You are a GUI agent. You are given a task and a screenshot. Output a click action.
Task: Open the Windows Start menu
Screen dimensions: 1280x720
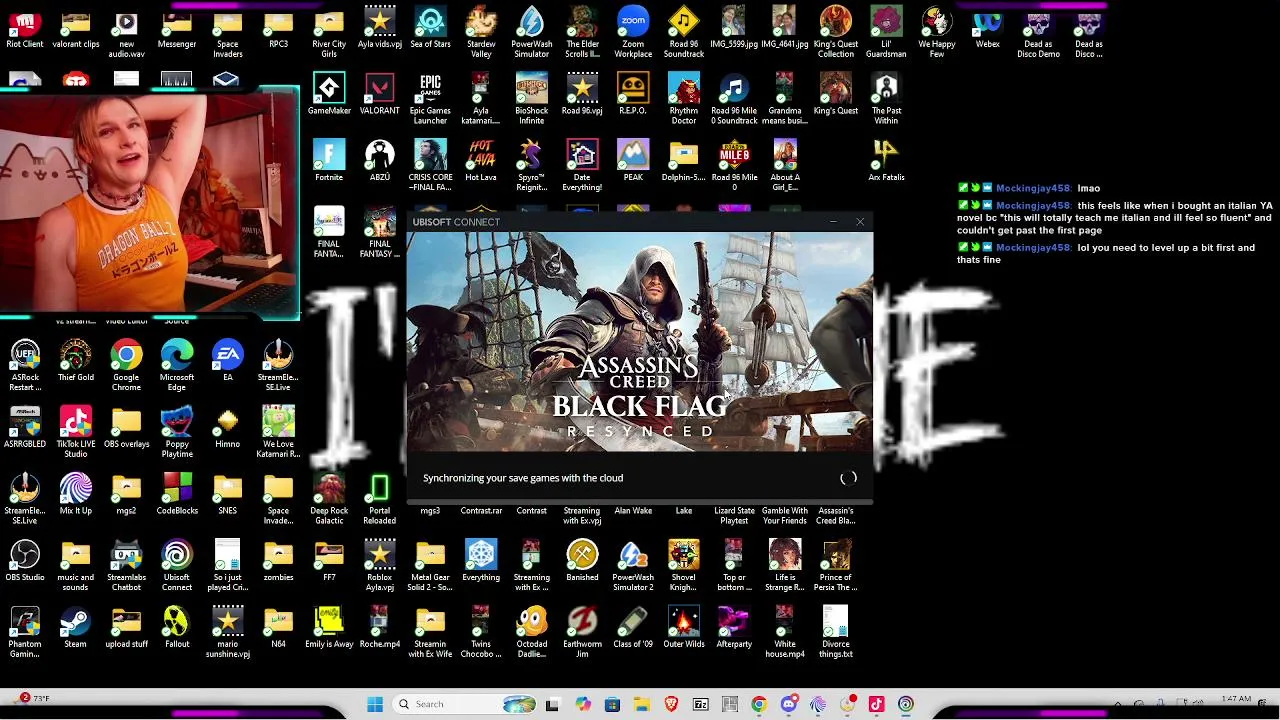coord(375,704)
